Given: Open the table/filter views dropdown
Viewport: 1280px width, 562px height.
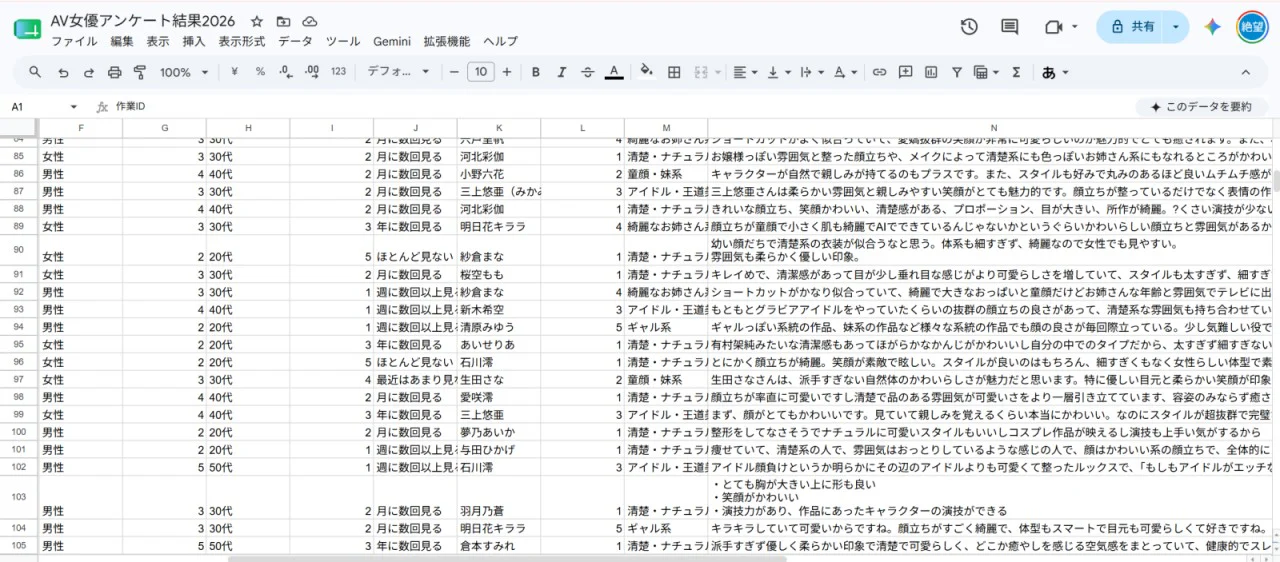Looking at the screenshot, I should [x=986, y=72].
